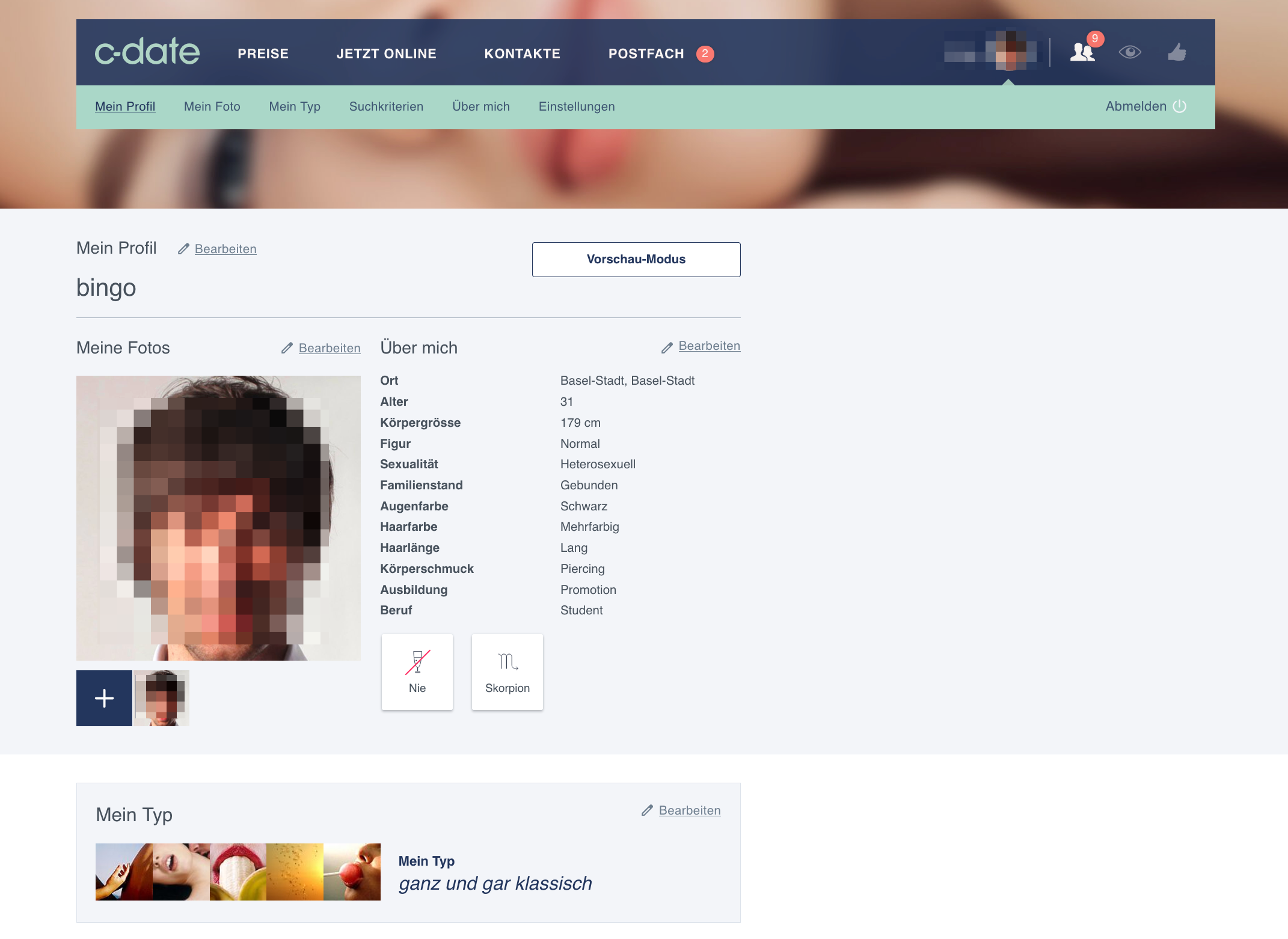This screenshot has width=1288, height=939.
Task: Switch to the Suchkriterien tab
Action: (x=386, y=106)
